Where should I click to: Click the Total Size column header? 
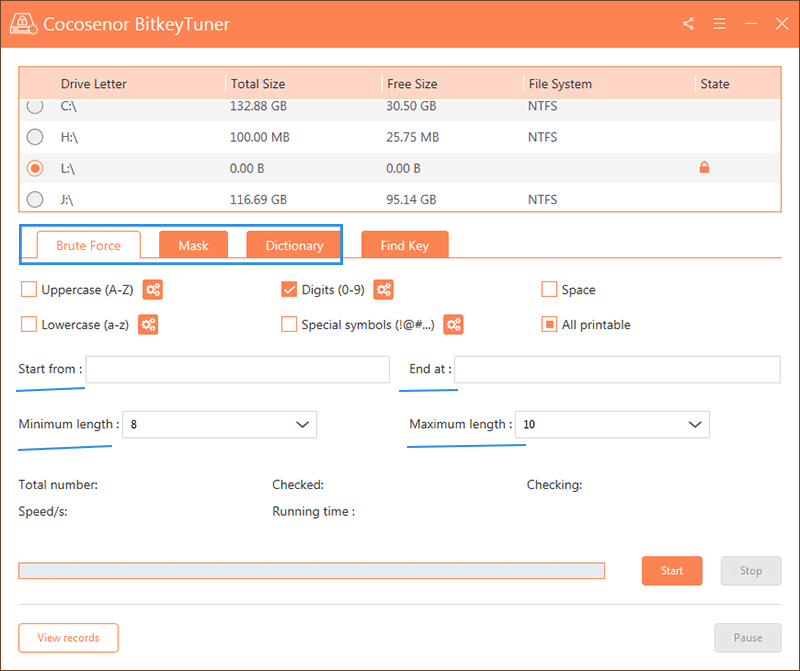point(258,84)
